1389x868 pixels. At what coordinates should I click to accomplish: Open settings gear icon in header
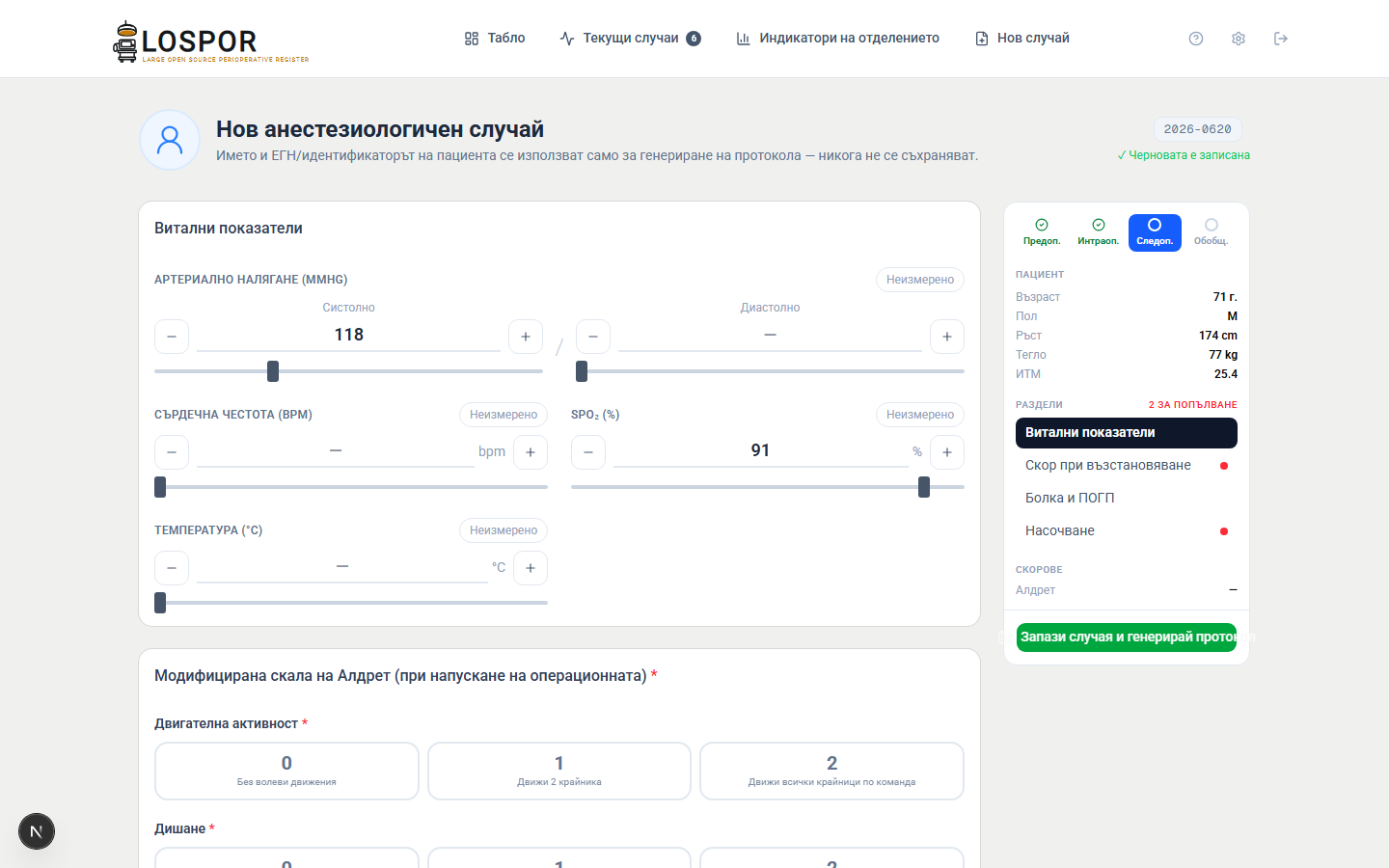(x=1239, y=39)
